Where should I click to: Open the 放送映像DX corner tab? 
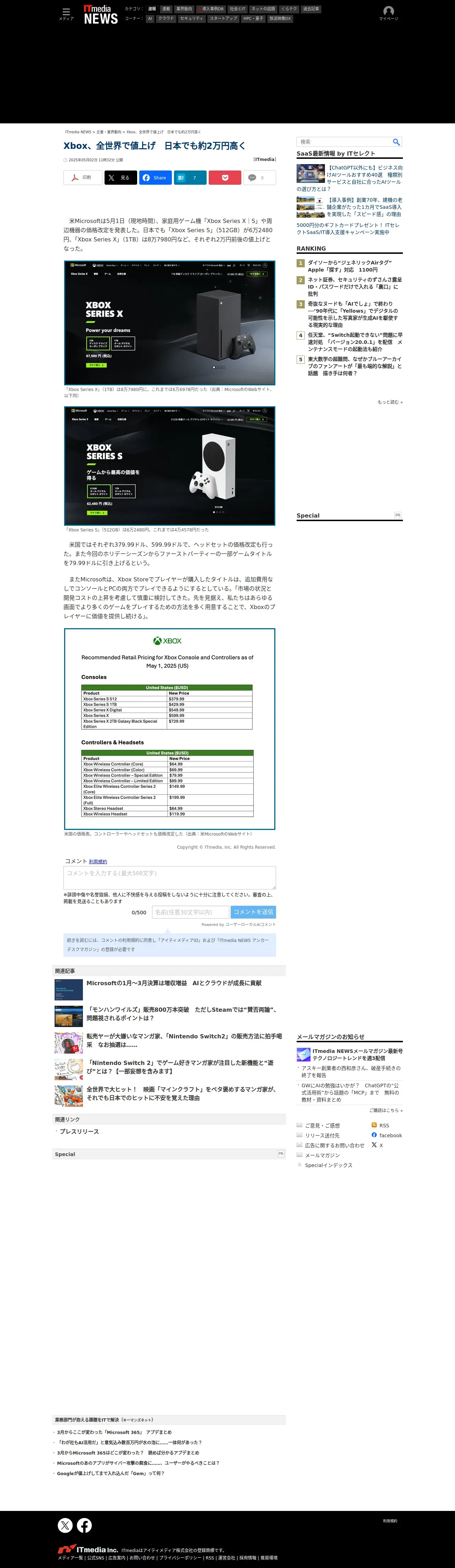point(280,18)
